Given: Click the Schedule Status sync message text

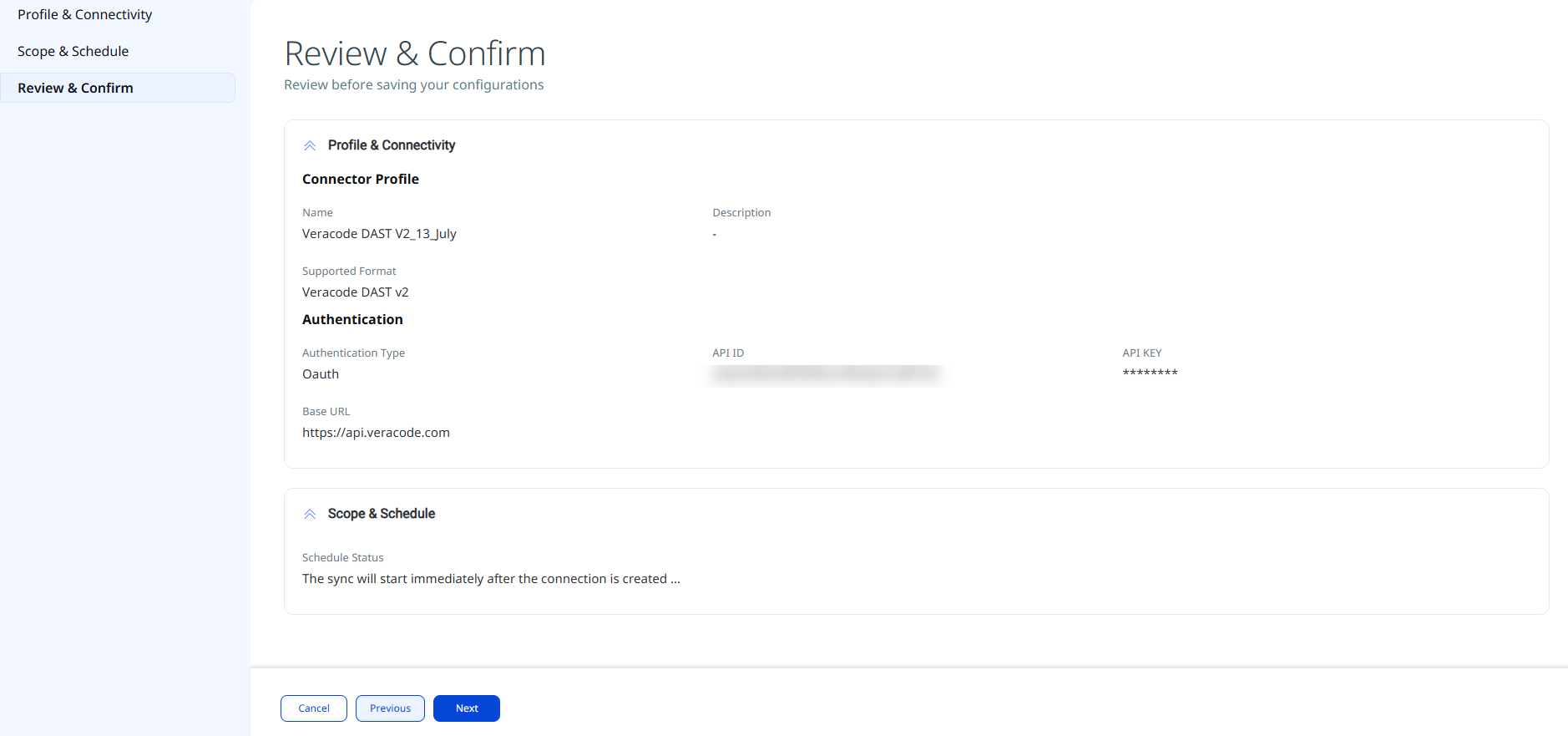Looking at the screenshot, I should (x=491, y=579).
